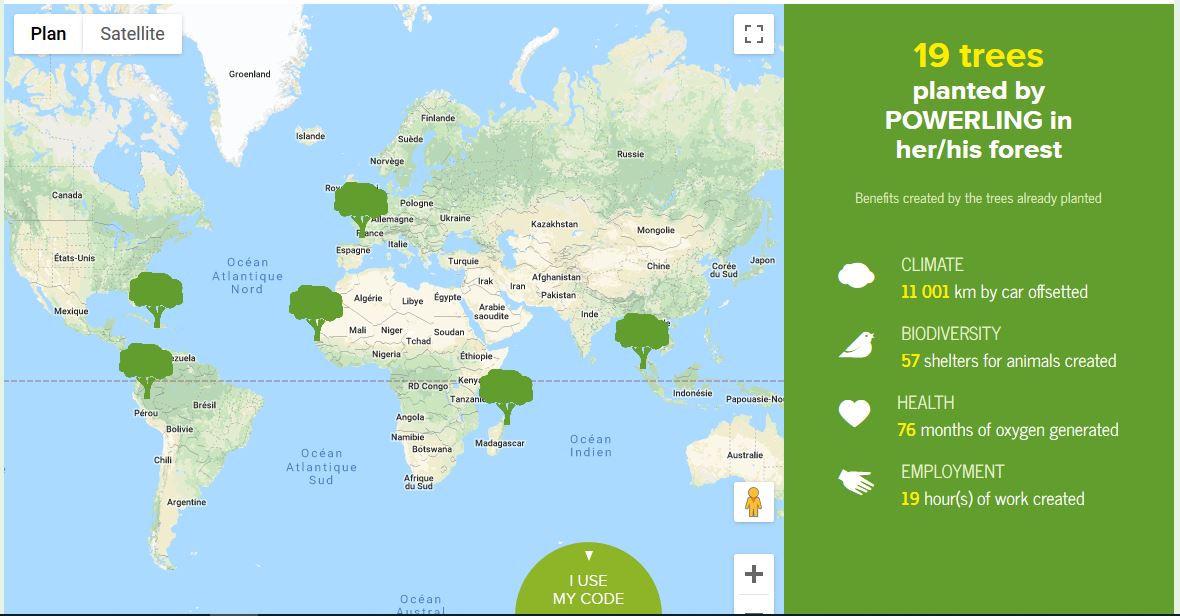
Task: Click the tree marker over West Africa
Action: pyautogui.click(x=316, y=312)
